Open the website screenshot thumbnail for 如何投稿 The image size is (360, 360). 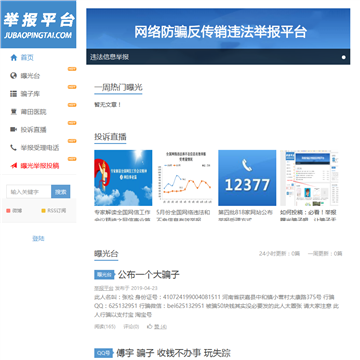(309, 178)
